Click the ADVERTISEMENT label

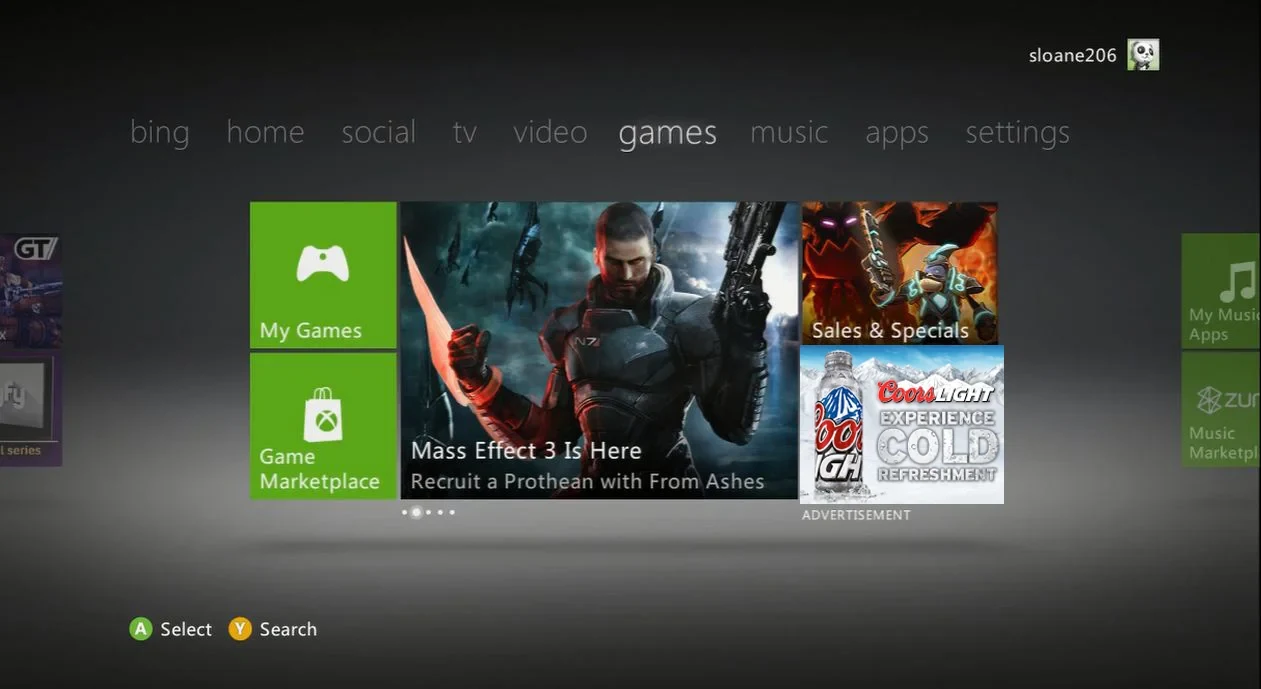[x=856, y=515]
